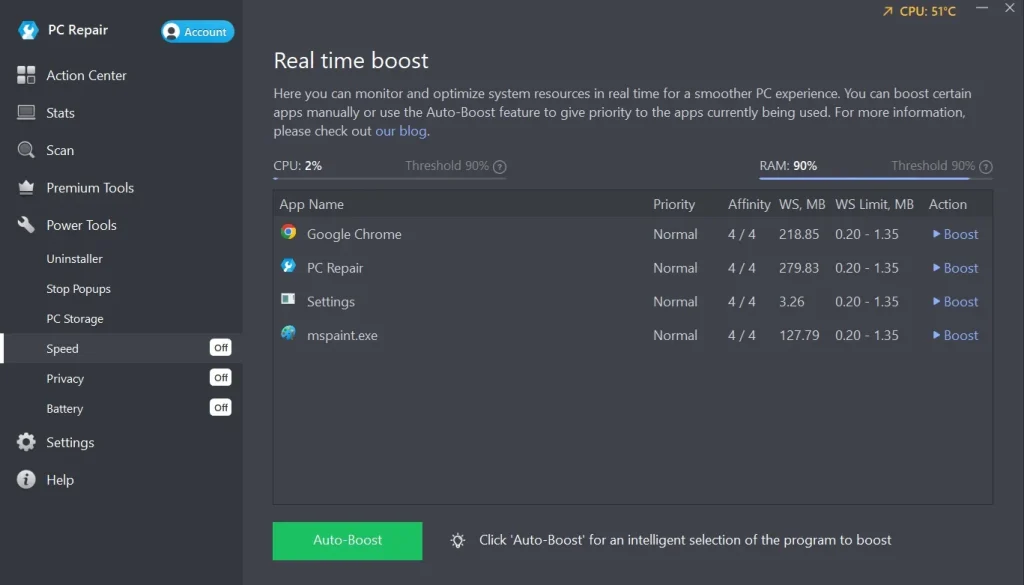This screenshot has width=1024, height=585.
Task: Click the Action column header
Action: tap(948, 204)
